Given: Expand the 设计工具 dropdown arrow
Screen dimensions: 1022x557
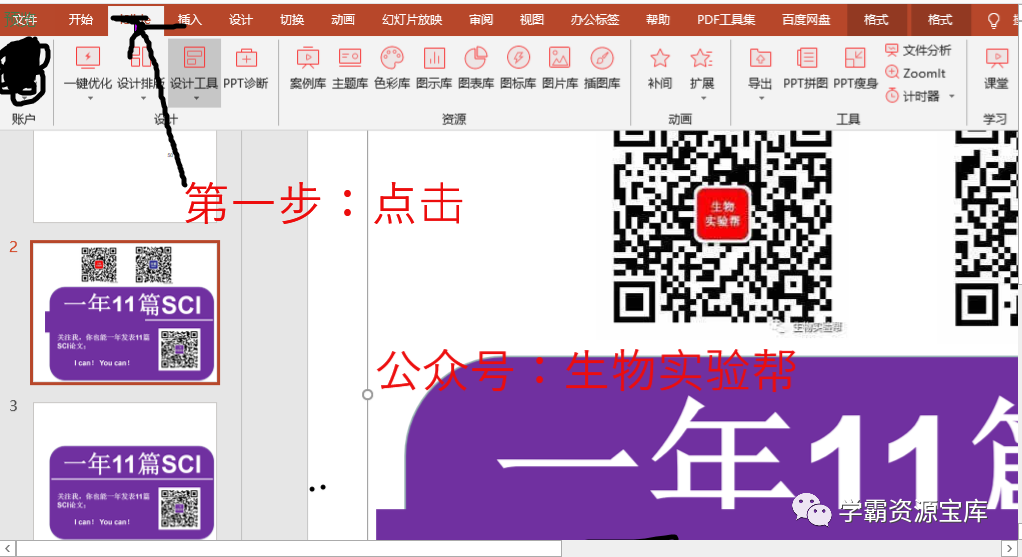Looking at the screenshot, I should (196, 98).
